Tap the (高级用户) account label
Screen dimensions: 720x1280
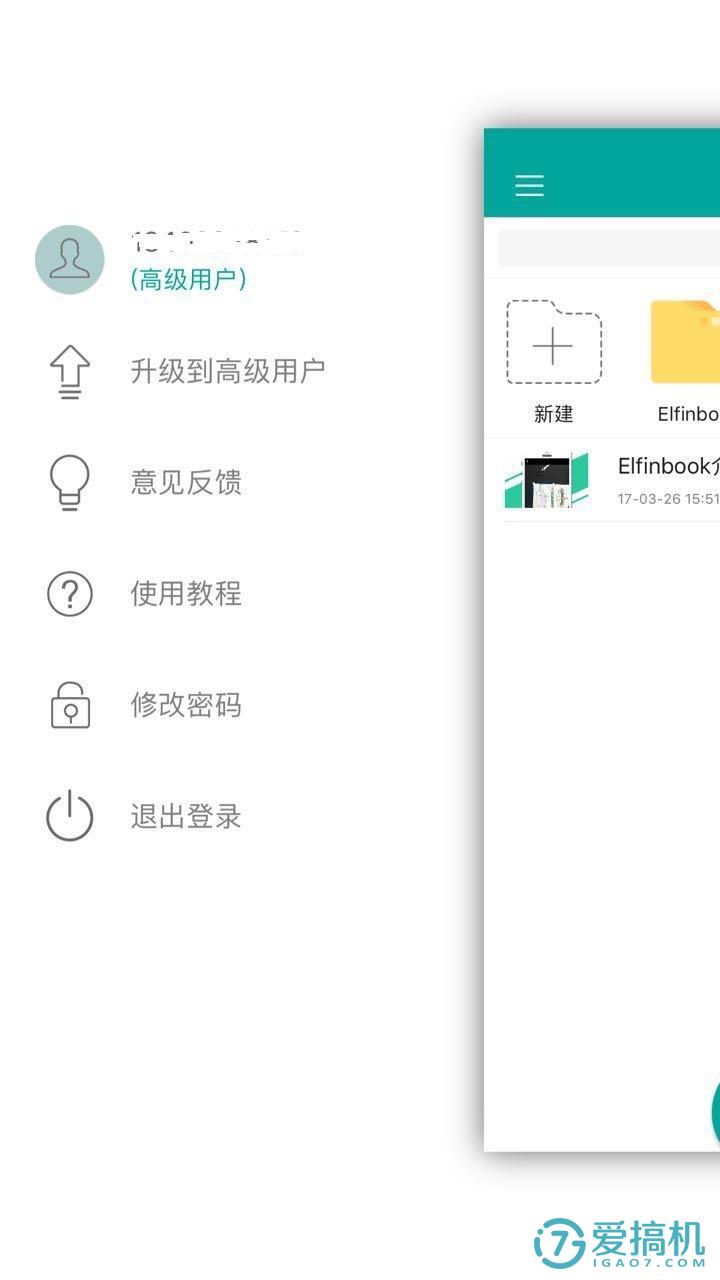pos(188,280)
